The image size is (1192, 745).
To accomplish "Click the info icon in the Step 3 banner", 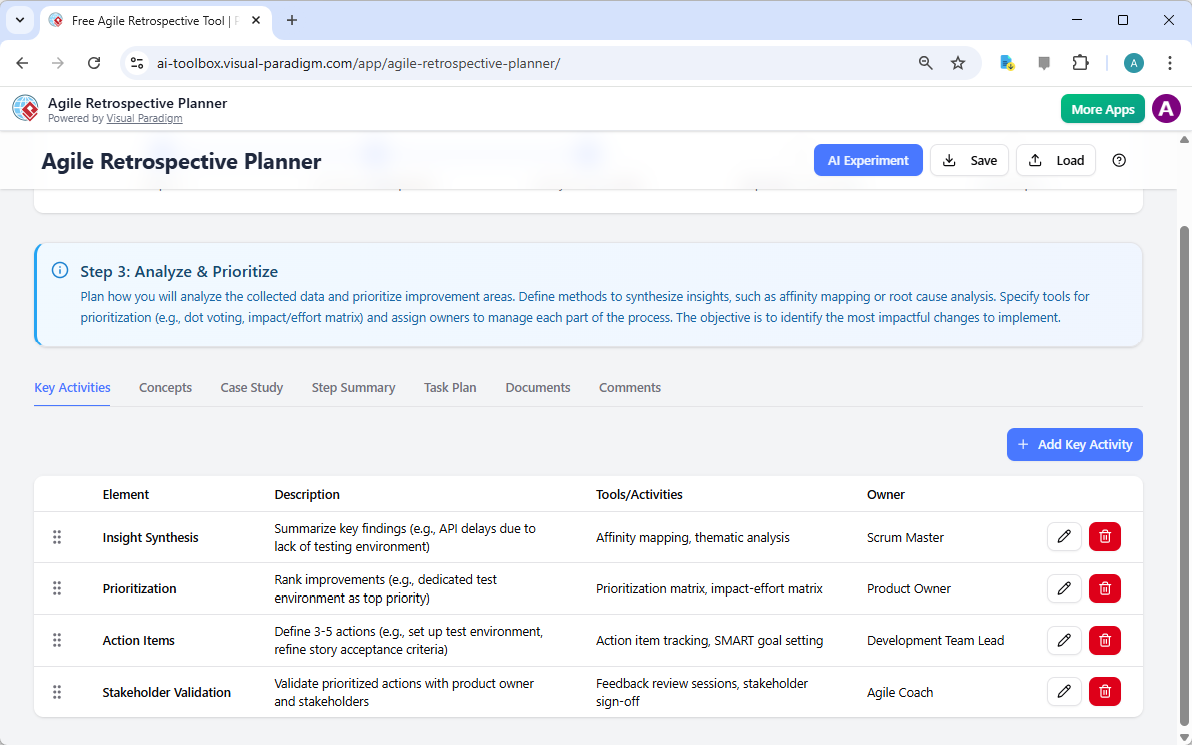I will point(59,269).
